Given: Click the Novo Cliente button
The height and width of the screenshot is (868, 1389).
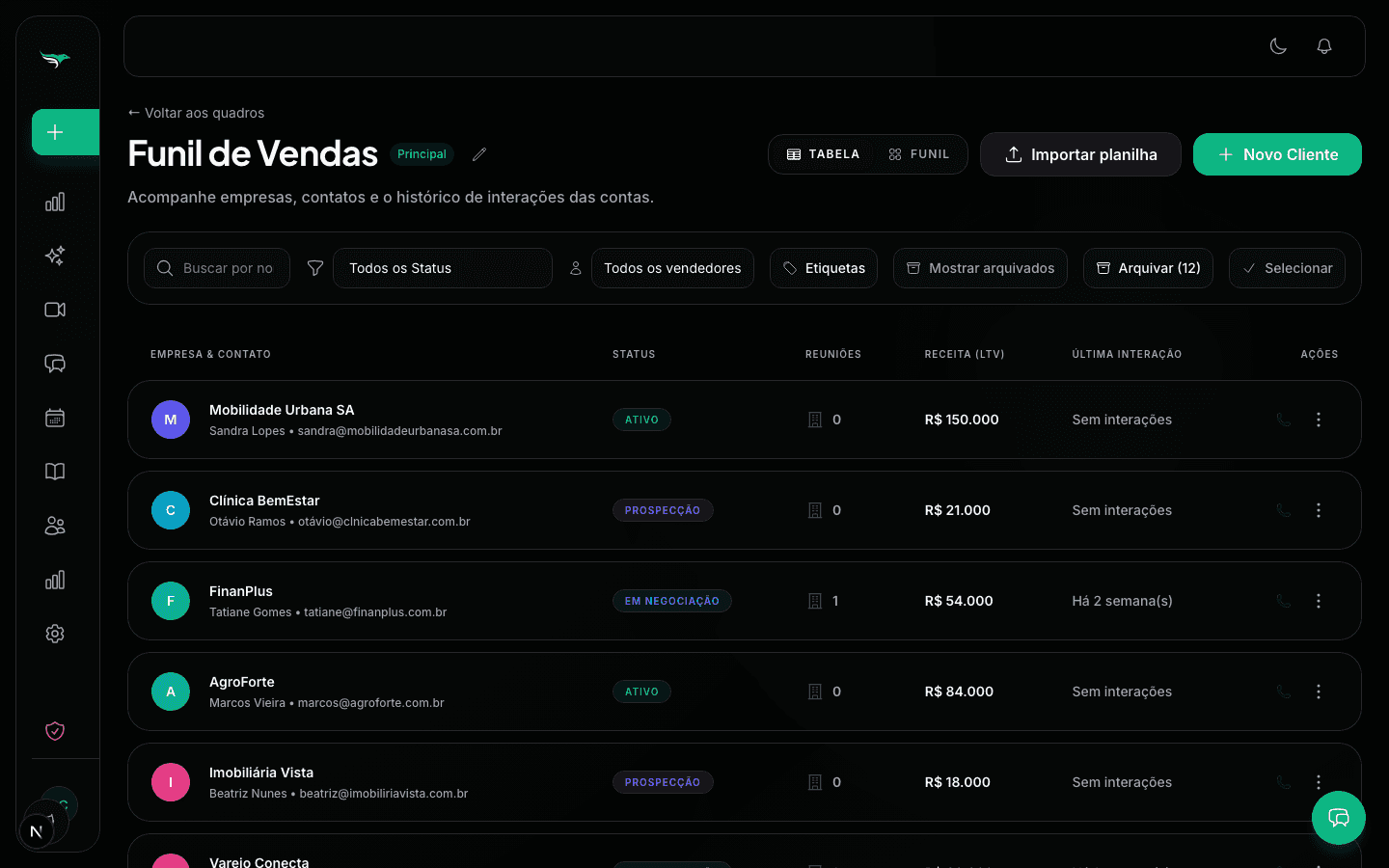Looking at the screenshot, I should coord(1277,154).
